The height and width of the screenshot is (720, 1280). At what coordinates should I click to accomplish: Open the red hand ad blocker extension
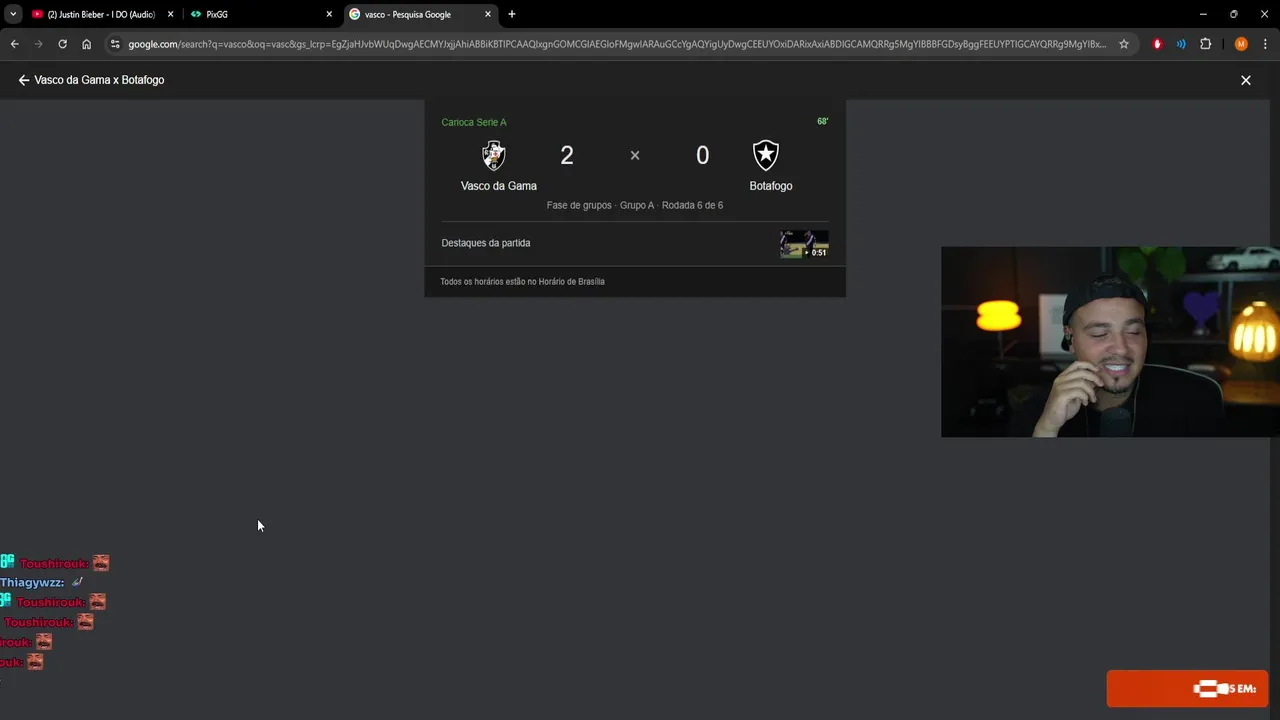(1157, 44)
